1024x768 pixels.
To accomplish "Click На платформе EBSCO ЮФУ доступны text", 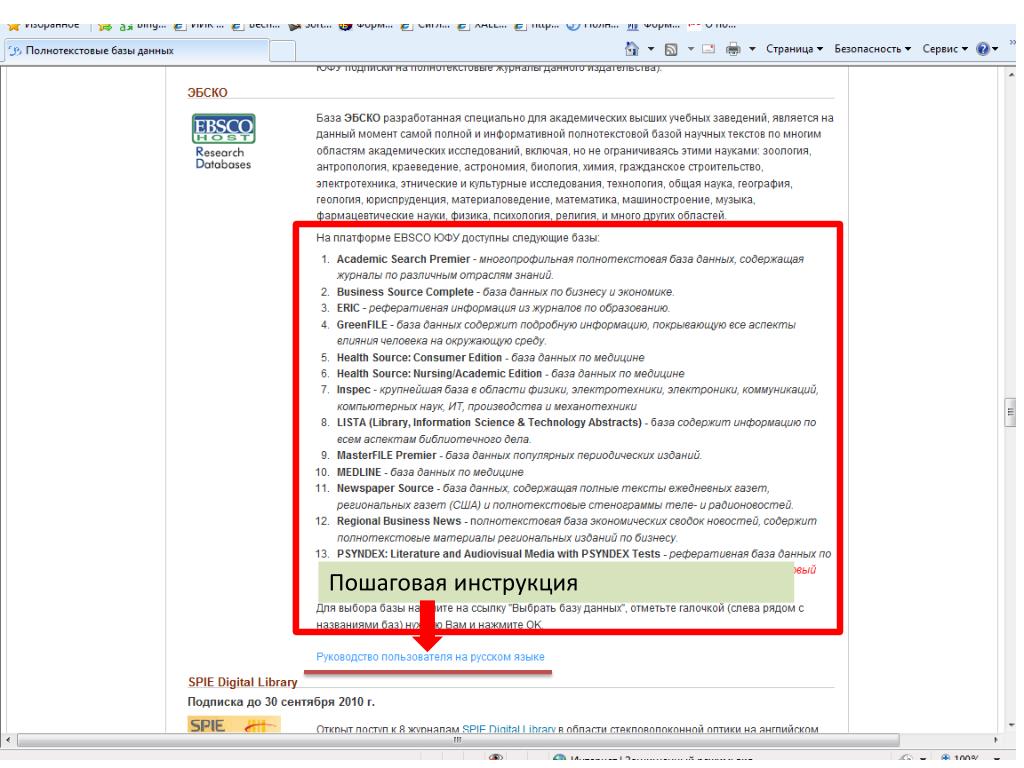I will click(x=457, y=238).
